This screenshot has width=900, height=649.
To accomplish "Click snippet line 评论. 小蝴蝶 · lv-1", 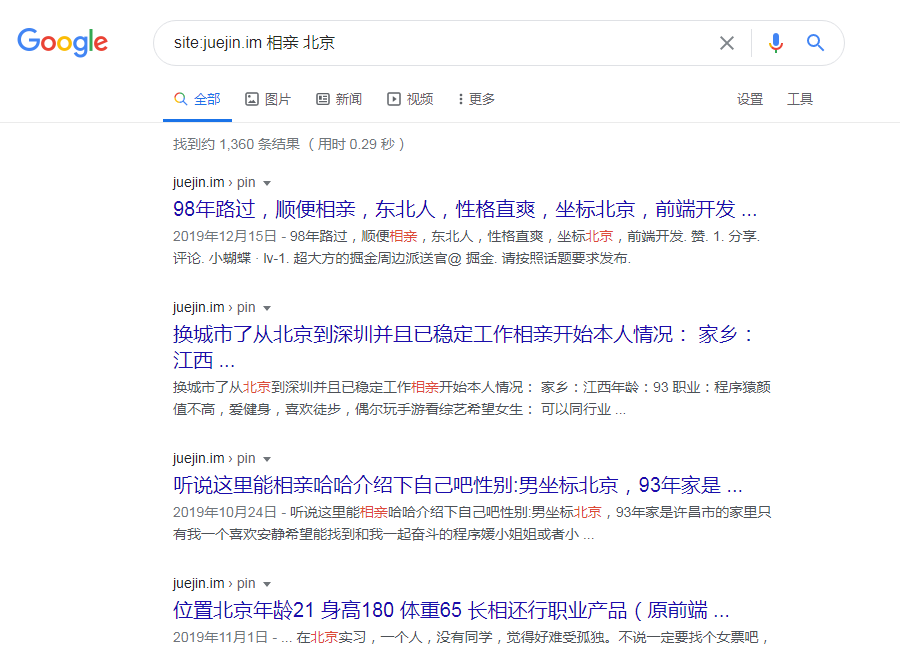I will pyautogui.click(x=402, y=259).
